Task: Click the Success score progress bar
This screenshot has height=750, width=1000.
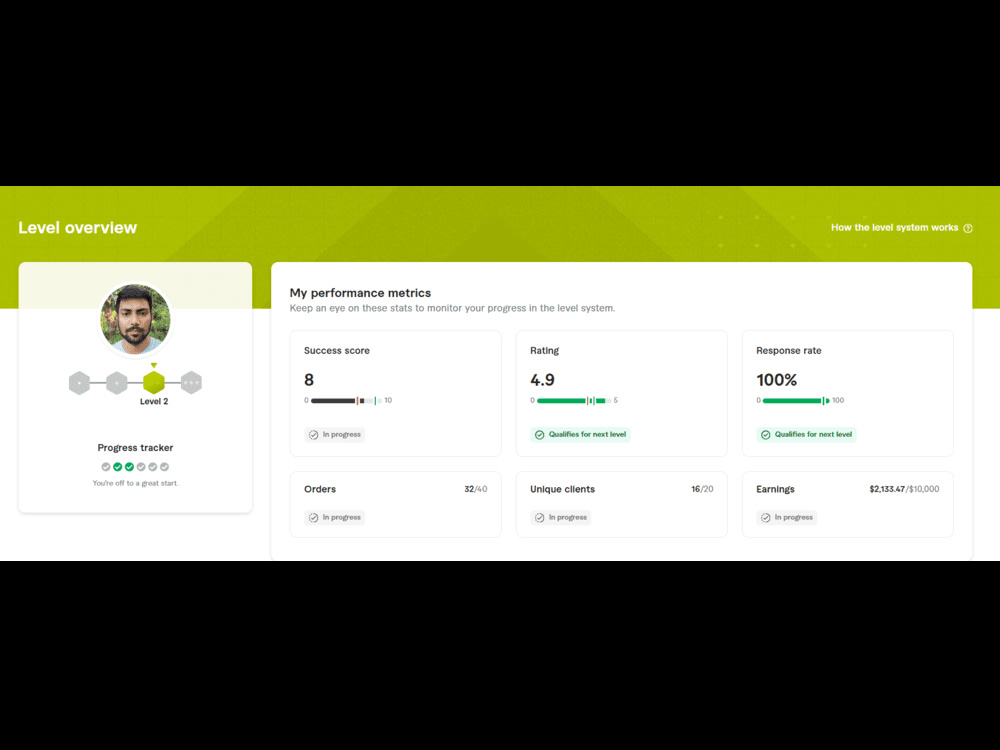Action: coord(347,401)
